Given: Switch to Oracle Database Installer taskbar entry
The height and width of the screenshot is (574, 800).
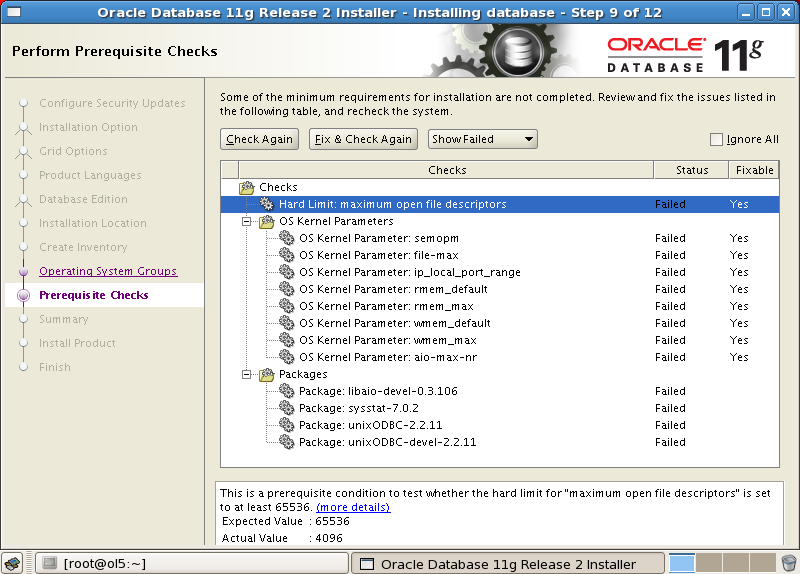Looking at the screenshot, I should coord(508,564).
